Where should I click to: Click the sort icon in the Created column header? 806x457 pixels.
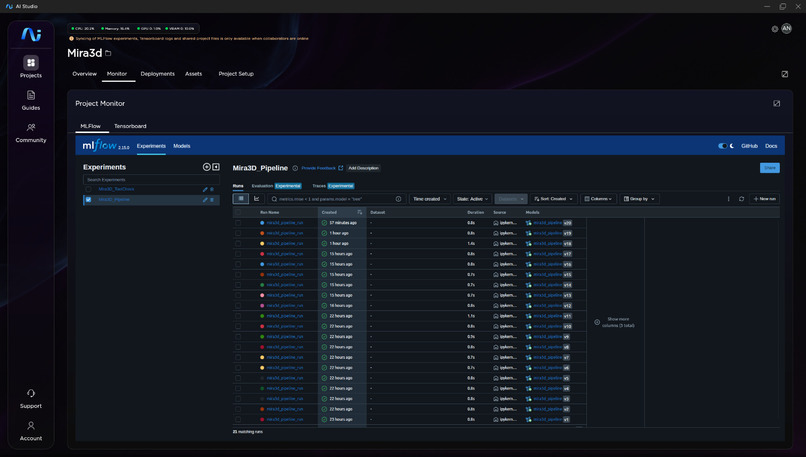[x=359, y=212]
